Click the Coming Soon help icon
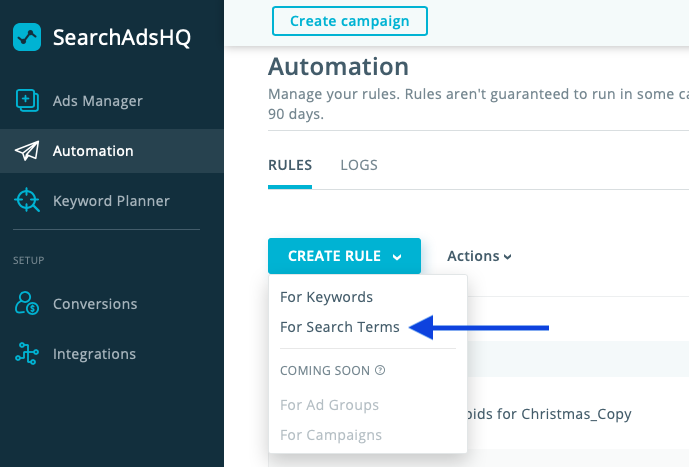689x467 pixels. (380, 370)
